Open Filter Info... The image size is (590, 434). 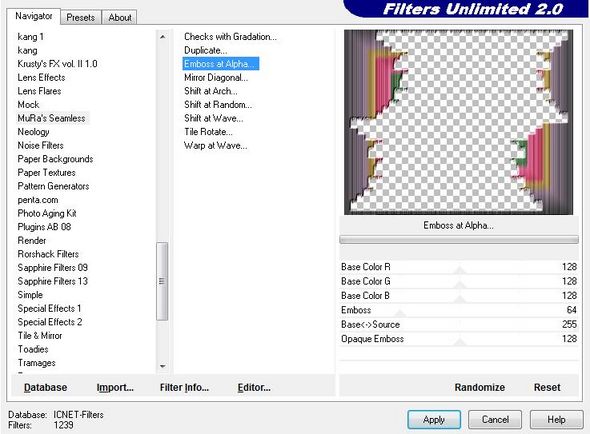[184, 387]
